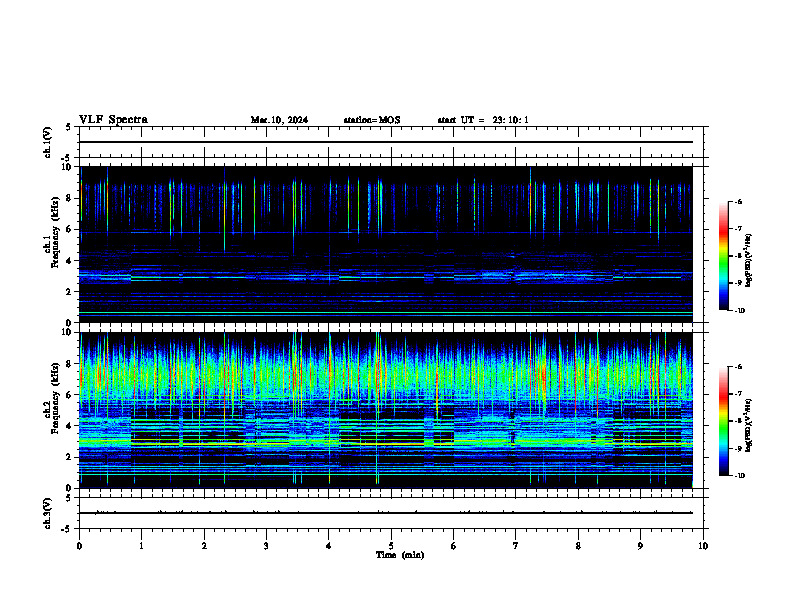
Task: Click the "-10" label on ch.2 color scale
Action: [x=739, y=476]
